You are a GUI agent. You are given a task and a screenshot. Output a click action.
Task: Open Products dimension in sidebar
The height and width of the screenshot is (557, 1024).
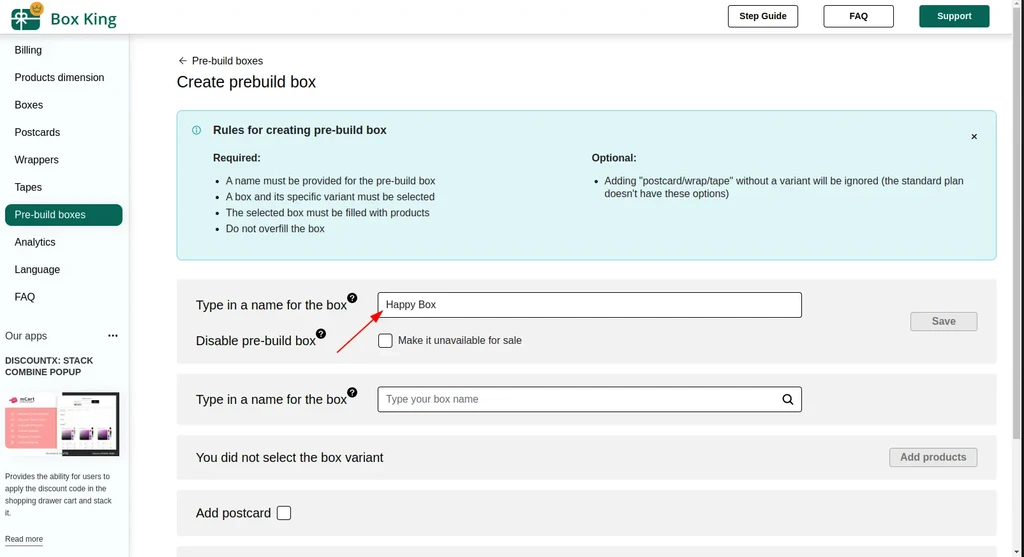click(59, 77)
